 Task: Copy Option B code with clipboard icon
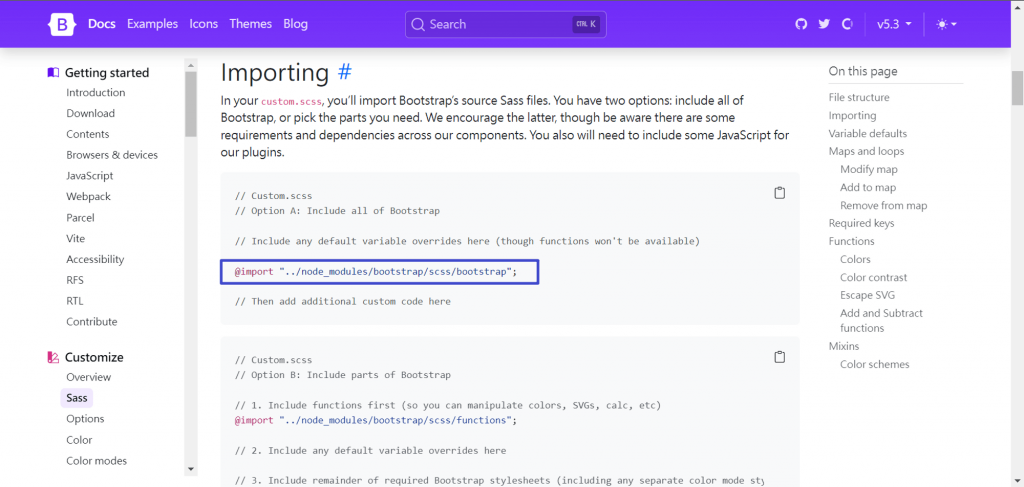[x=779, y=357]
